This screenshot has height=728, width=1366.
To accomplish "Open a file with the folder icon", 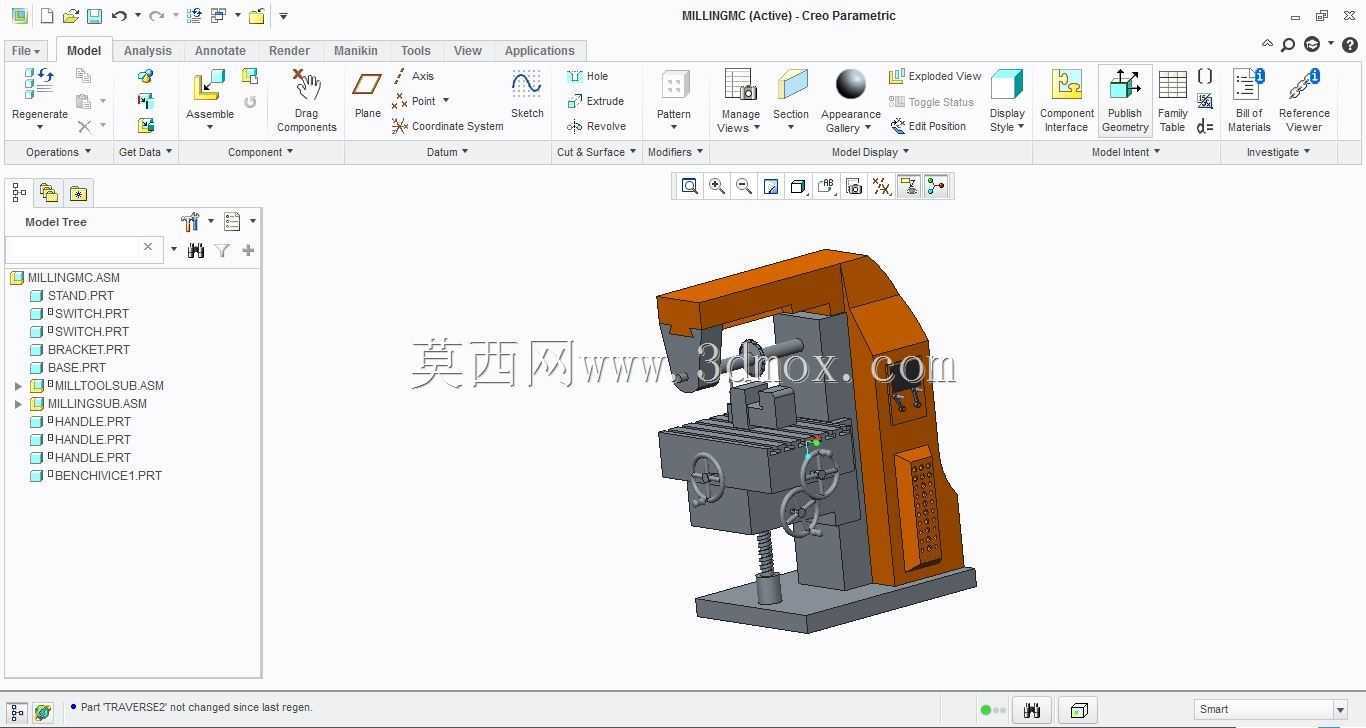I will [x=70, y=16].
